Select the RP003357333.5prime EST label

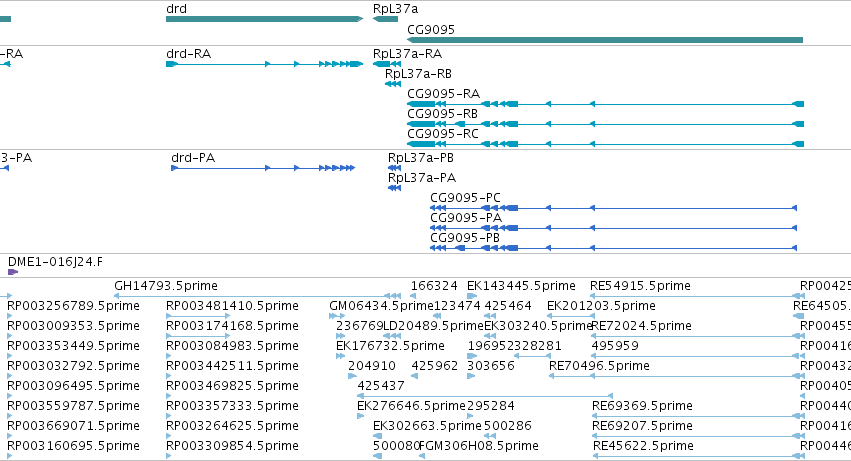(x=232, y=406)
